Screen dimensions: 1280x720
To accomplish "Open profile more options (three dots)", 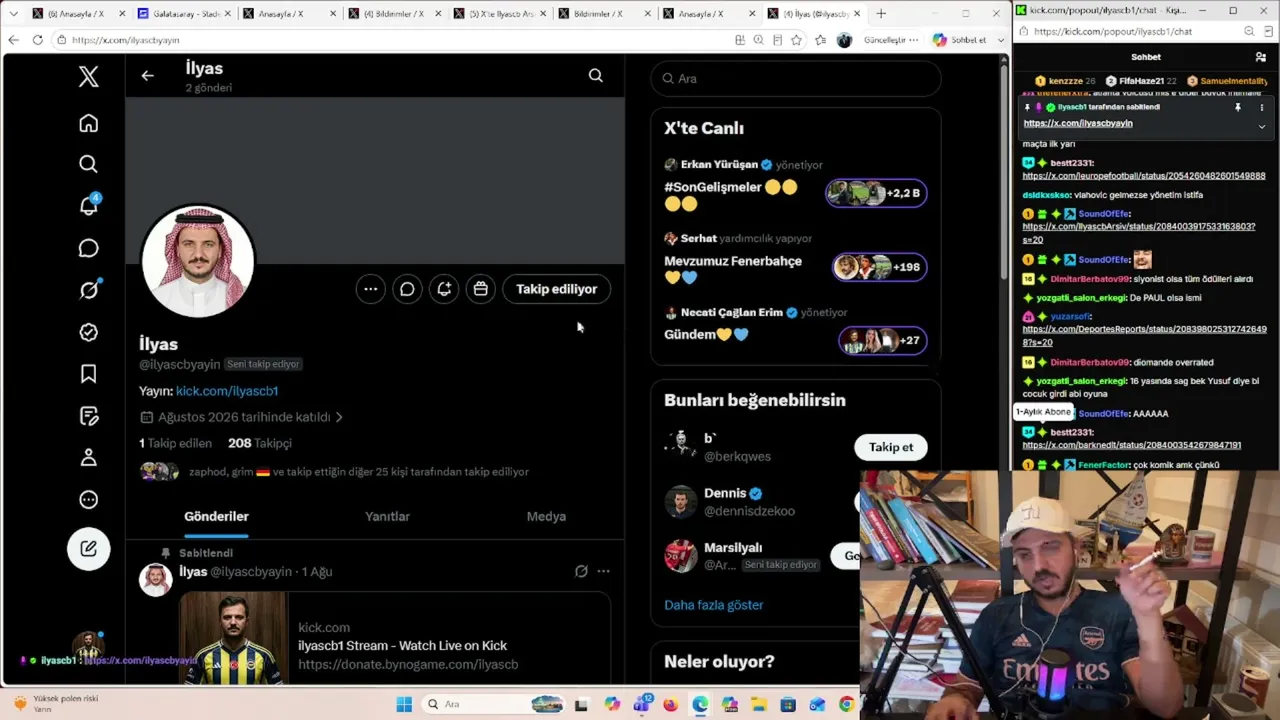I will click(x=371, y=289).
